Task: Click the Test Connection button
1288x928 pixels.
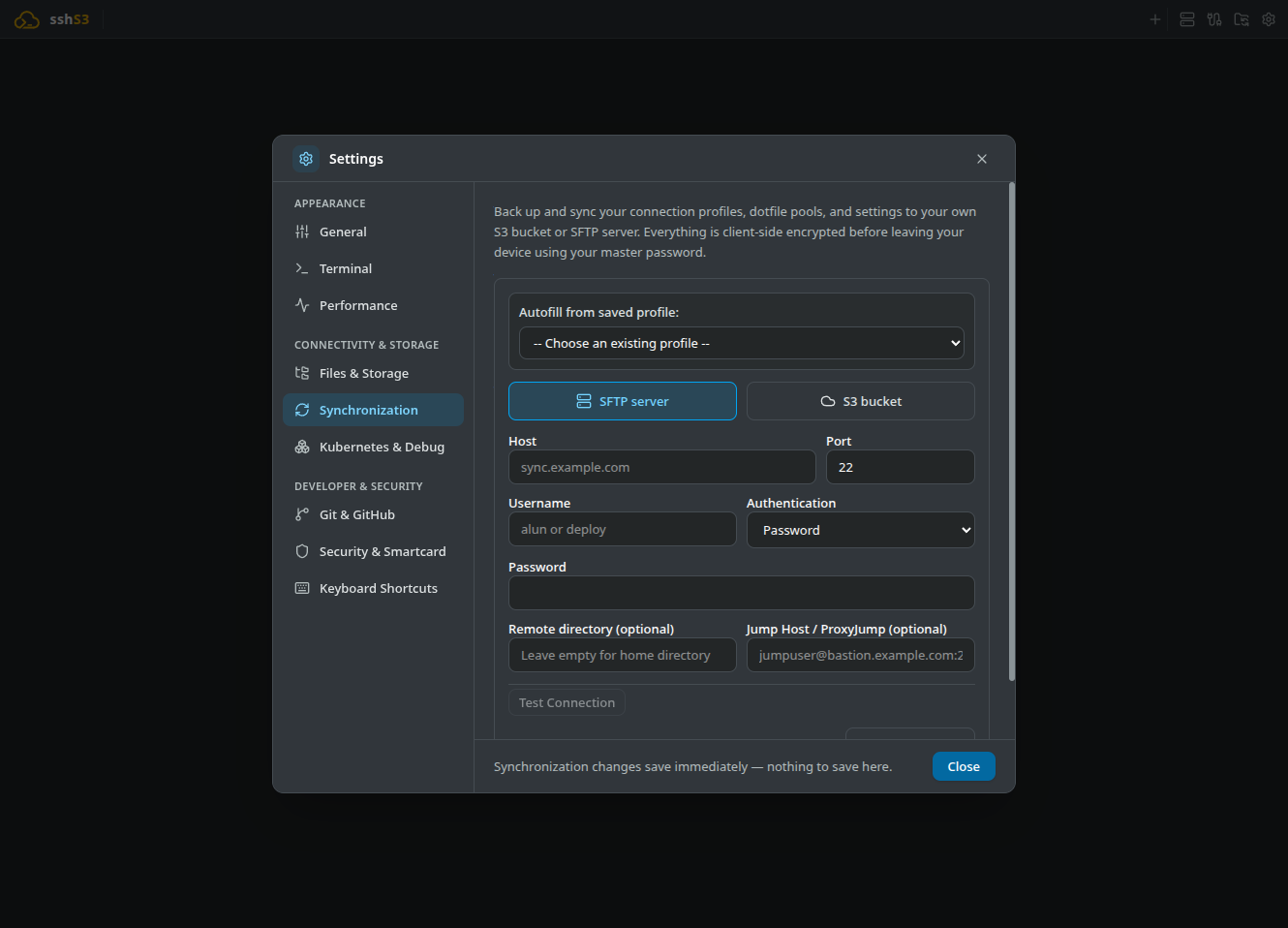Action: pyautogui.click(x=567, y=702)
